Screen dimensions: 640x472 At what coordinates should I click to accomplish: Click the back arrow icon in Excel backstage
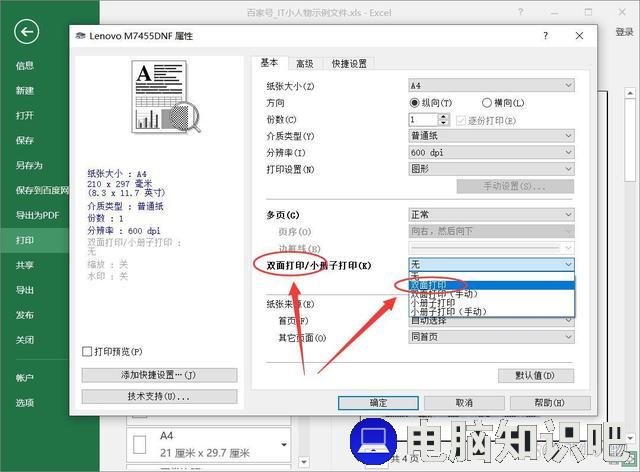tap(27, 32)
